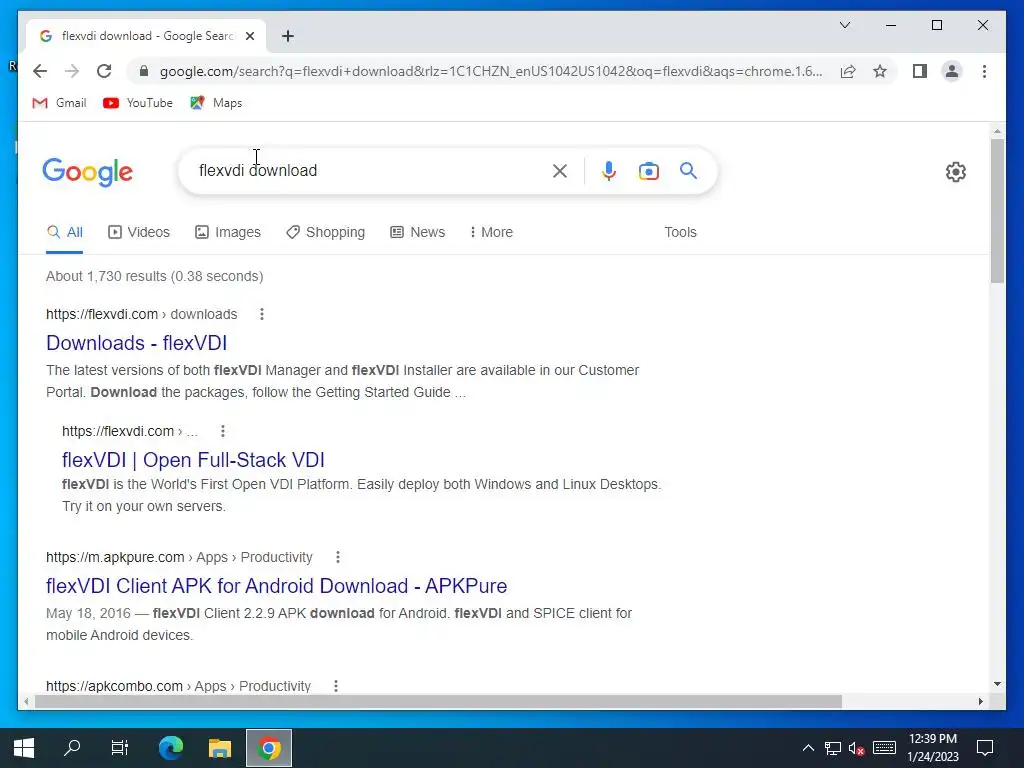This screenshot has width=1024, height=768.
Task: Open options beside the indented flexvdi.com result
Action: tap(223, 431)
